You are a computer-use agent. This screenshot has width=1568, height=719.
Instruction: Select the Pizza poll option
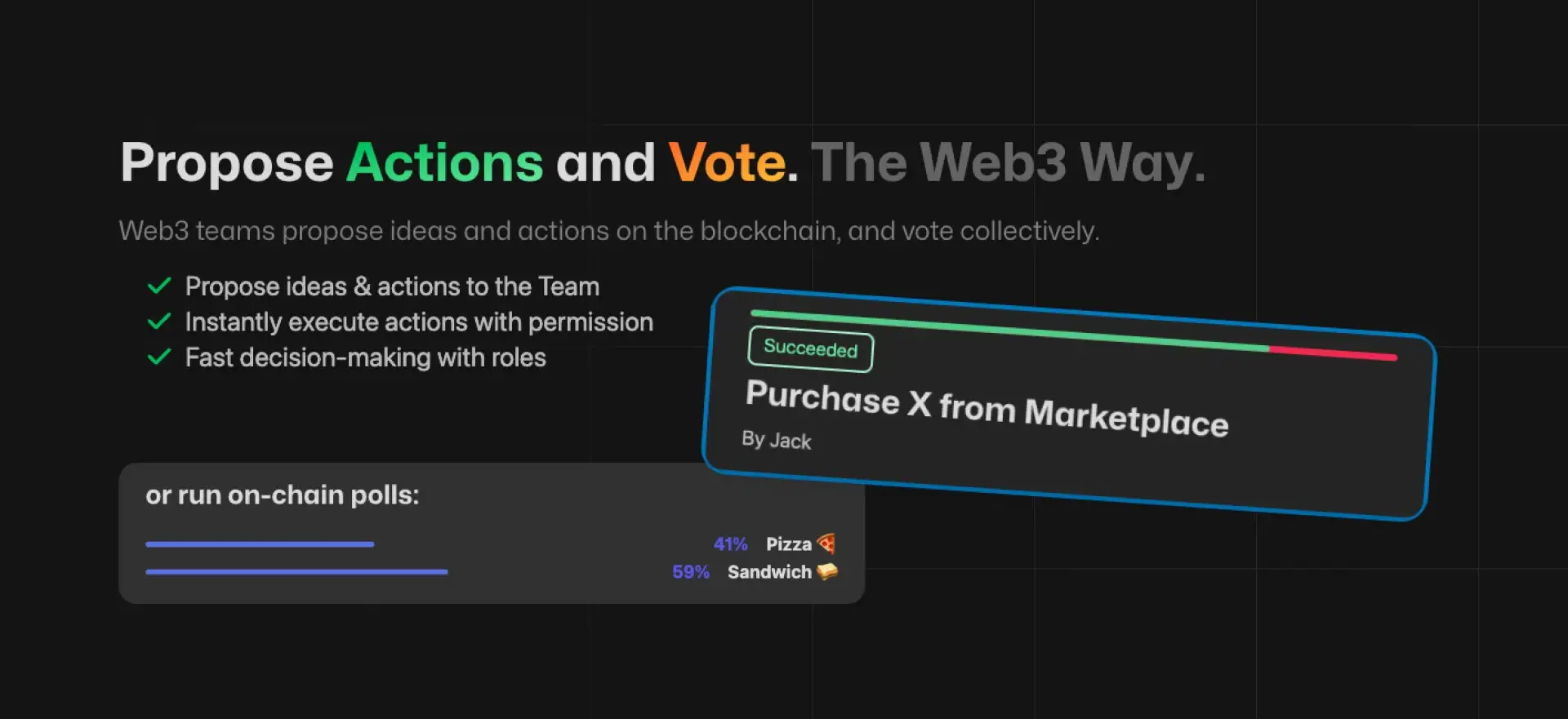[788, 544]
